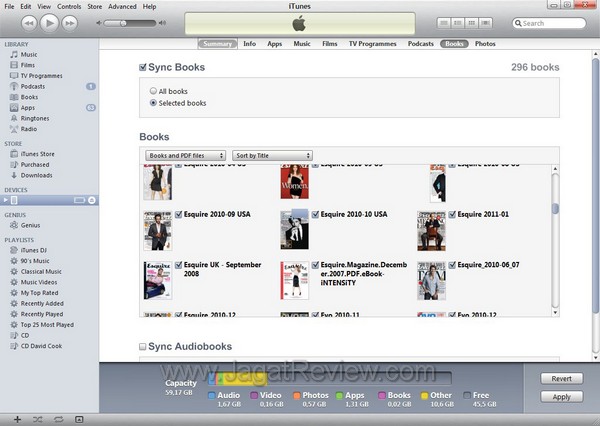
Task: Open the 90's Music smart playlist
Action: click(x=35, y=261)
